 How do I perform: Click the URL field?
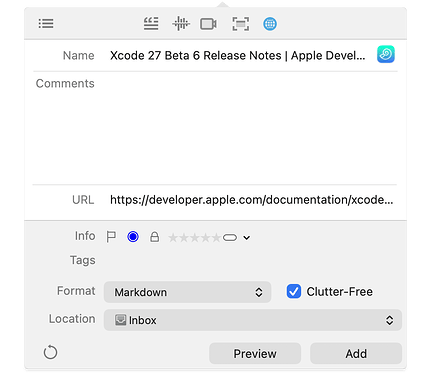[252, 200]
